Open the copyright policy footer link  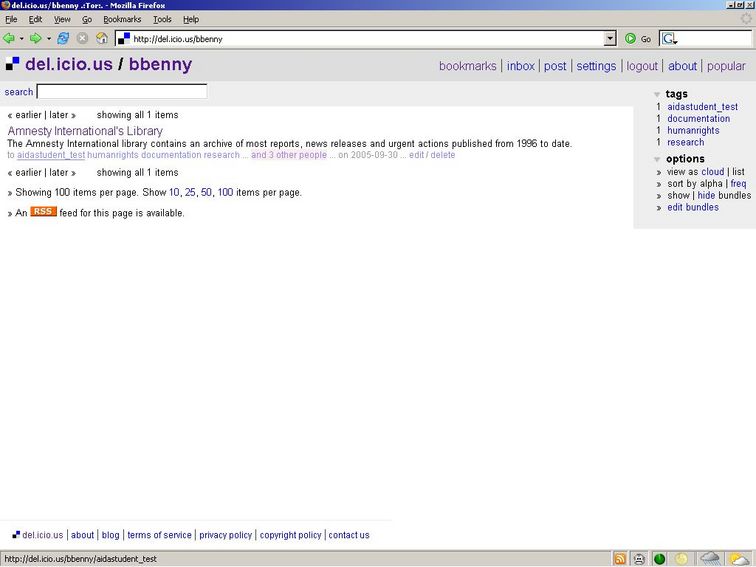[290, 535]
